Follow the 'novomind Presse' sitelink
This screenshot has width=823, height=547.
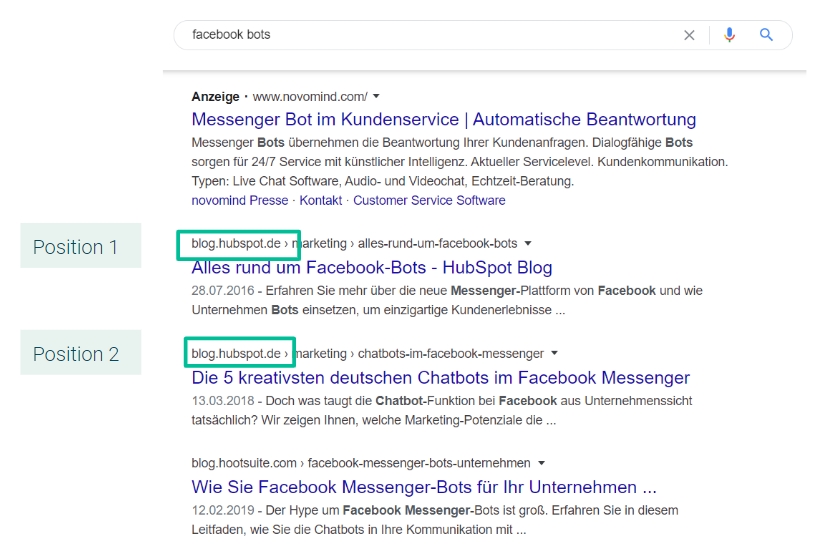tap(239, 201)
